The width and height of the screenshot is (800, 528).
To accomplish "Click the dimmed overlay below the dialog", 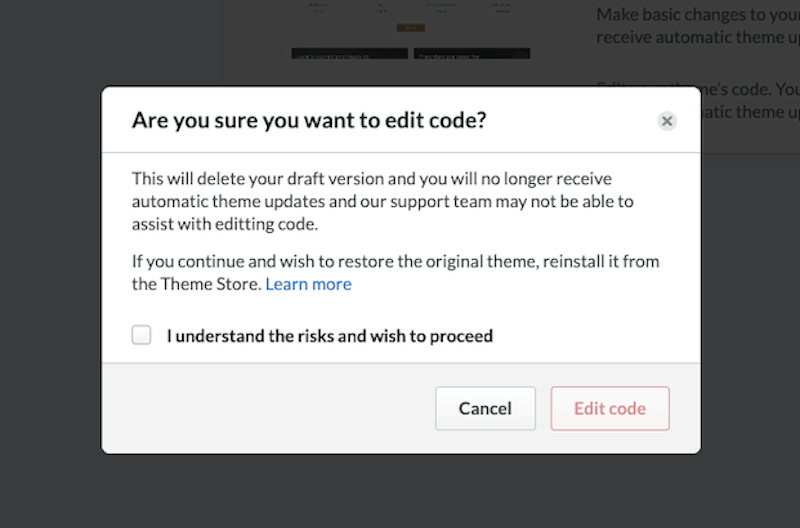I will point(400,492).
